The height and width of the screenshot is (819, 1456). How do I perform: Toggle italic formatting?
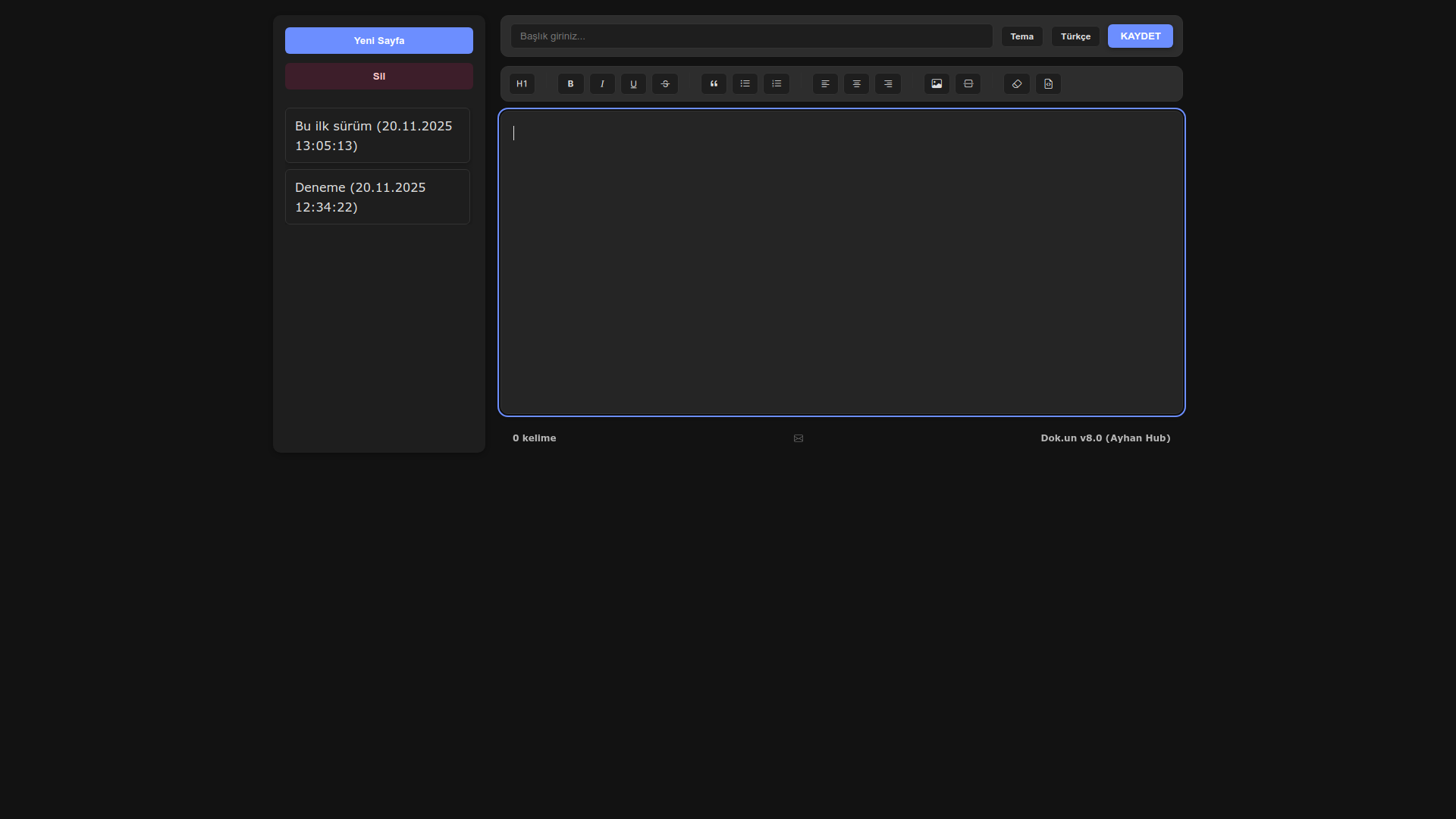tap(602, 84)
